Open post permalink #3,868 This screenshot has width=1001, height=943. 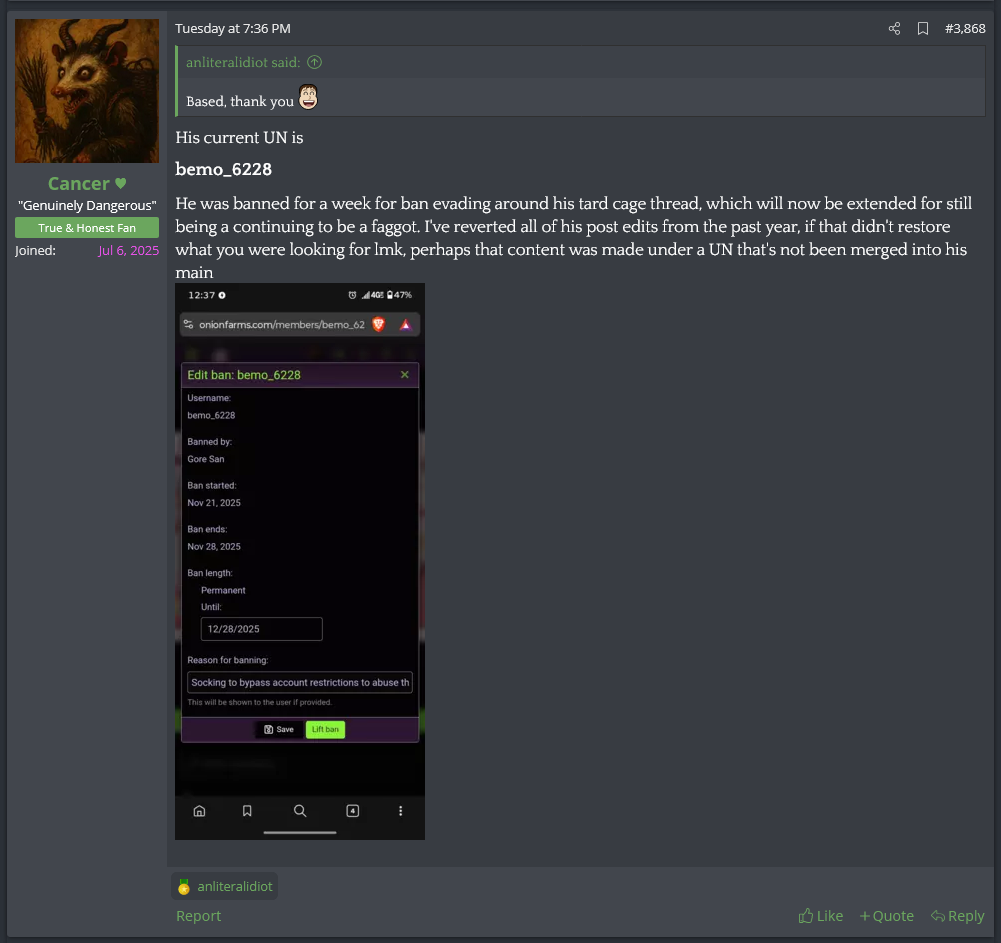[x=964, y=29]
